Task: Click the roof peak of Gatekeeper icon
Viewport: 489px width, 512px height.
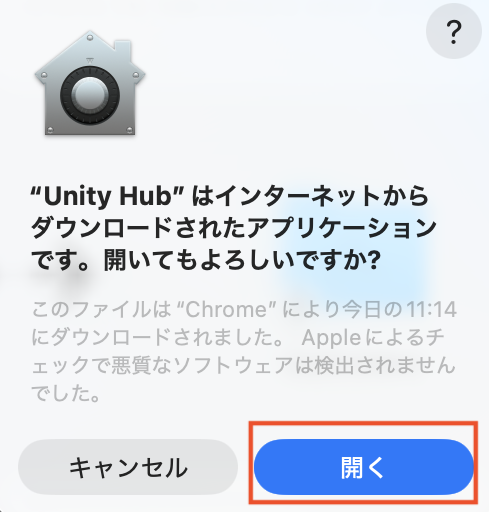Action: [x=90, y=38]
